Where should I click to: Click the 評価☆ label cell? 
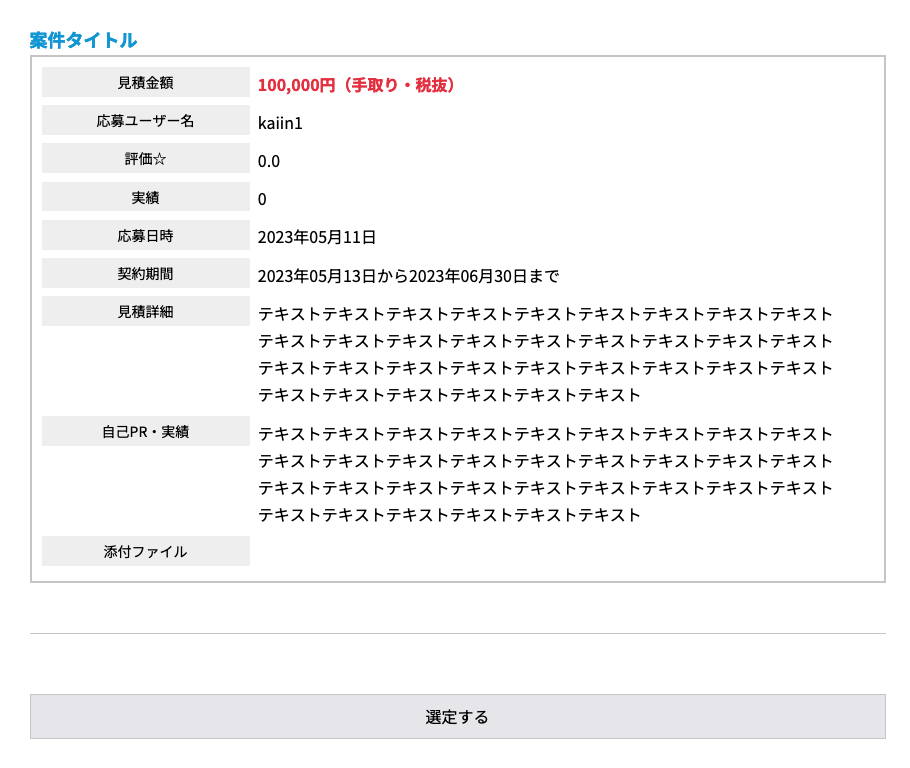click(x=145, y=159)
